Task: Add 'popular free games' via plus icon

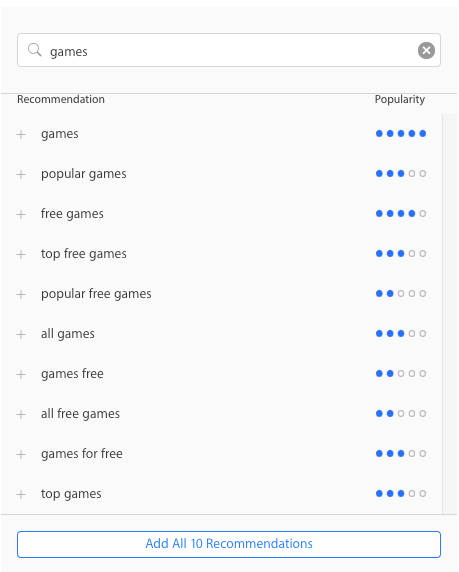Action: coord(21,294)
